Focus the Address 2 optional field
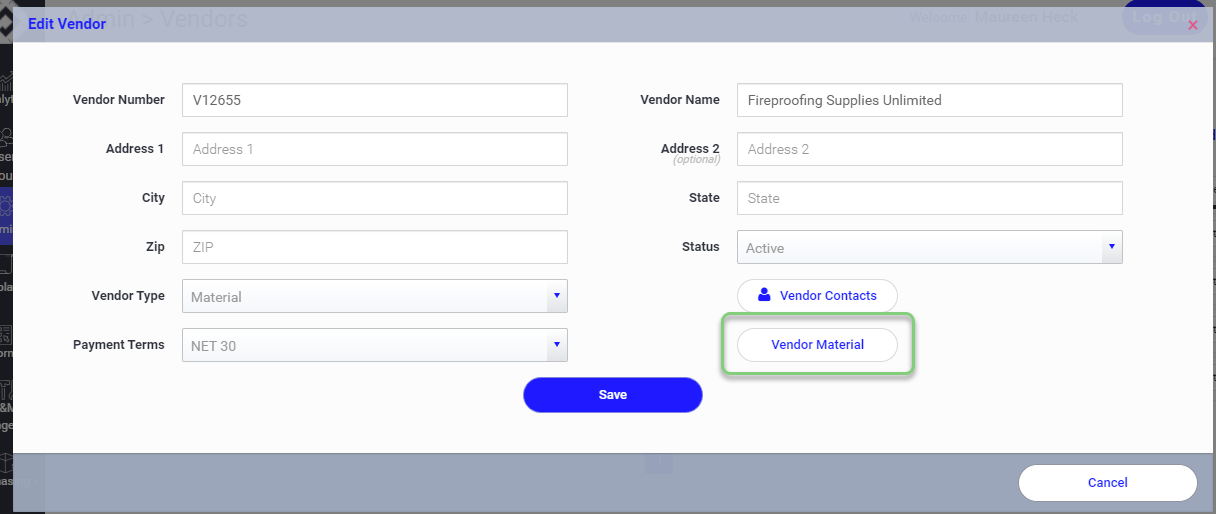1216x514 pixels. pos(930,149)
